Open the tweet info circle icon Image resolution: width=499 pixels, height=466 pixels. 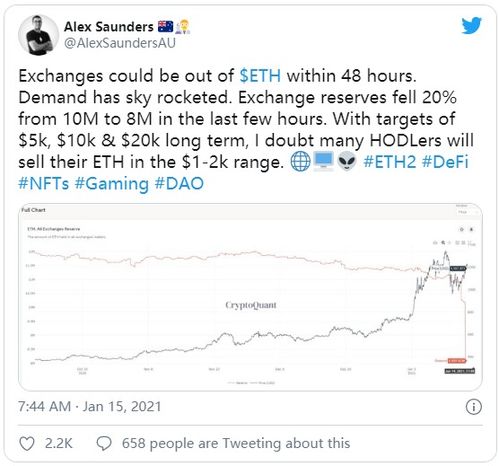(x=473, y=407)
